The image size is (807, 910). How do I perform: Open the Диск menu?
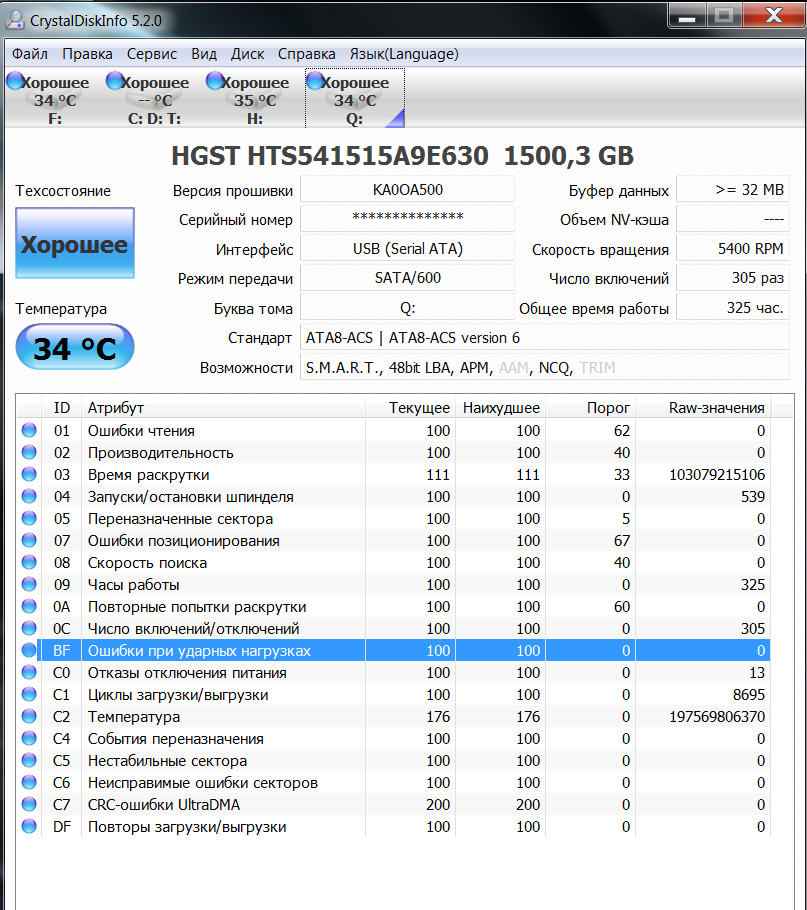[x=247, y=54]
